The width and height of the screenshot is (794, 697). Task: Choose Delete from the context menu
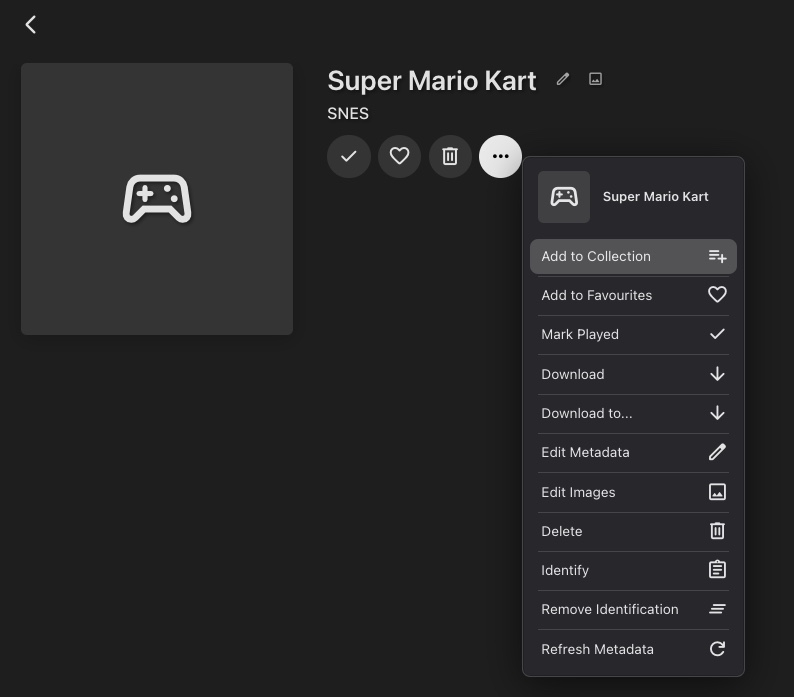[633, 531]
